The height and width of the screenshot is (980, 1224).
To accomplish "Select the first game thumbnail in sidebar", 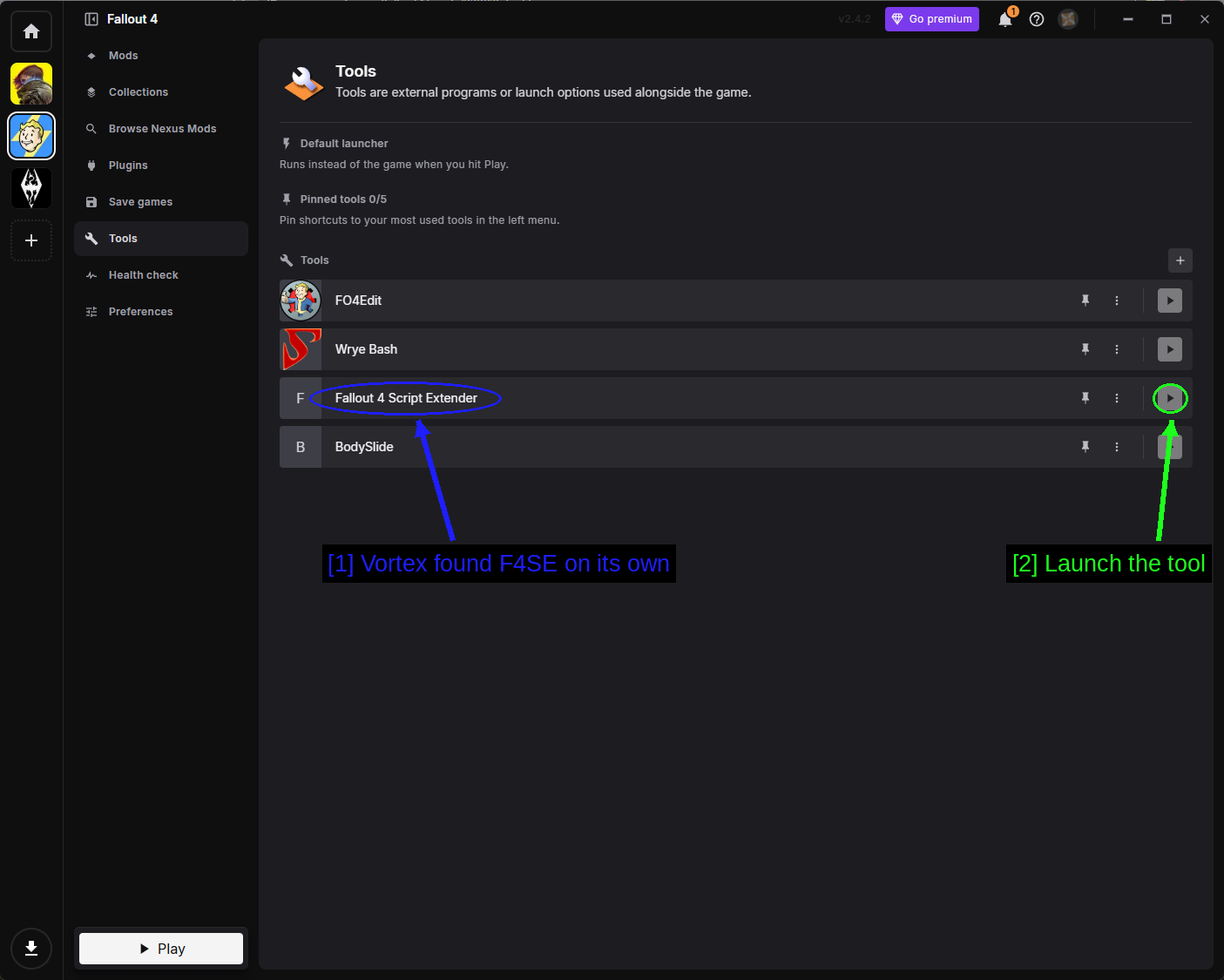I will point(31,84).
